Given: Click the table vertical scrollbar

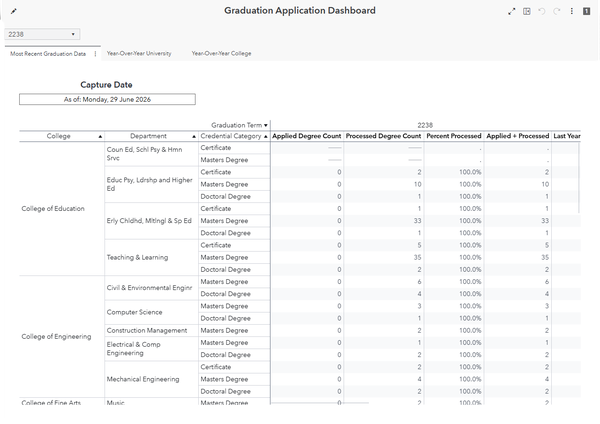Looking at the screenshot, I should (x=579, y=177).
